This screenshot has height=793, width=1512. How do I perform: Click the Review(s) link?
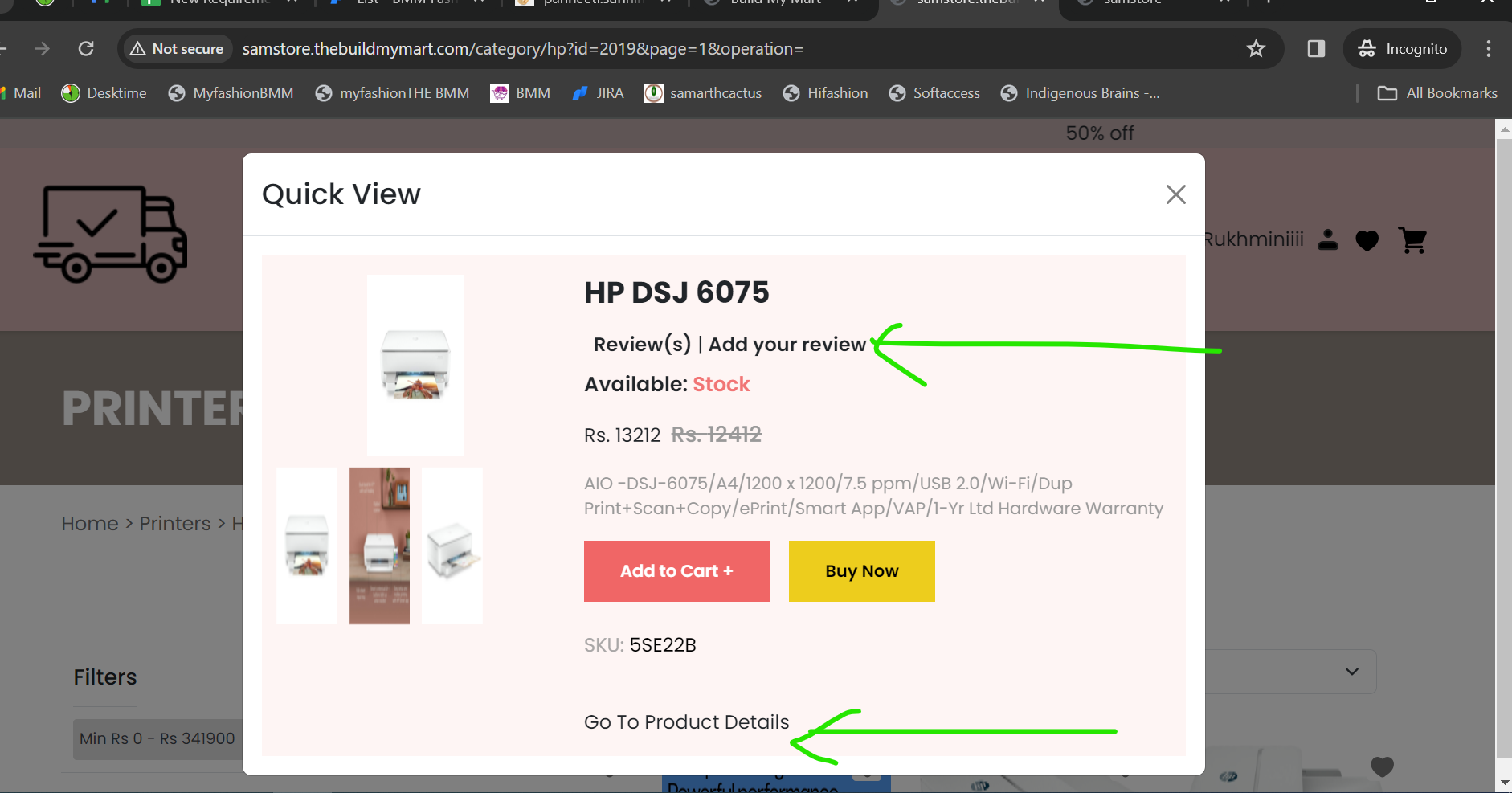click(x=642, y=345)
